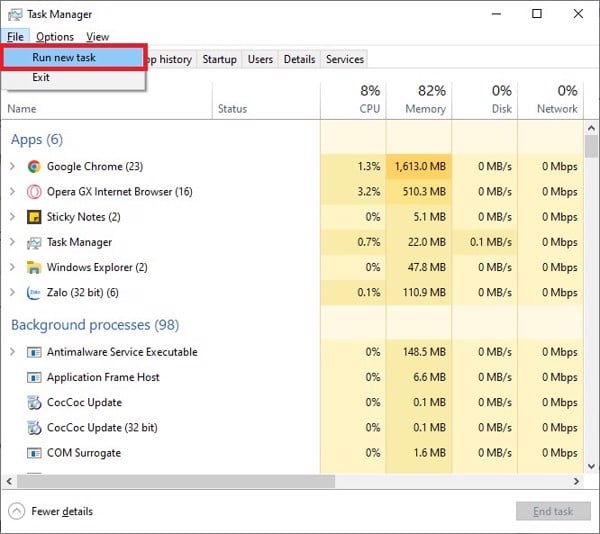Image resolution: width=600 pixels, height=534 pixels.
Task: Click the vertical scrollbar thumb
Action: pyautogui.click(x=591, y=146)
